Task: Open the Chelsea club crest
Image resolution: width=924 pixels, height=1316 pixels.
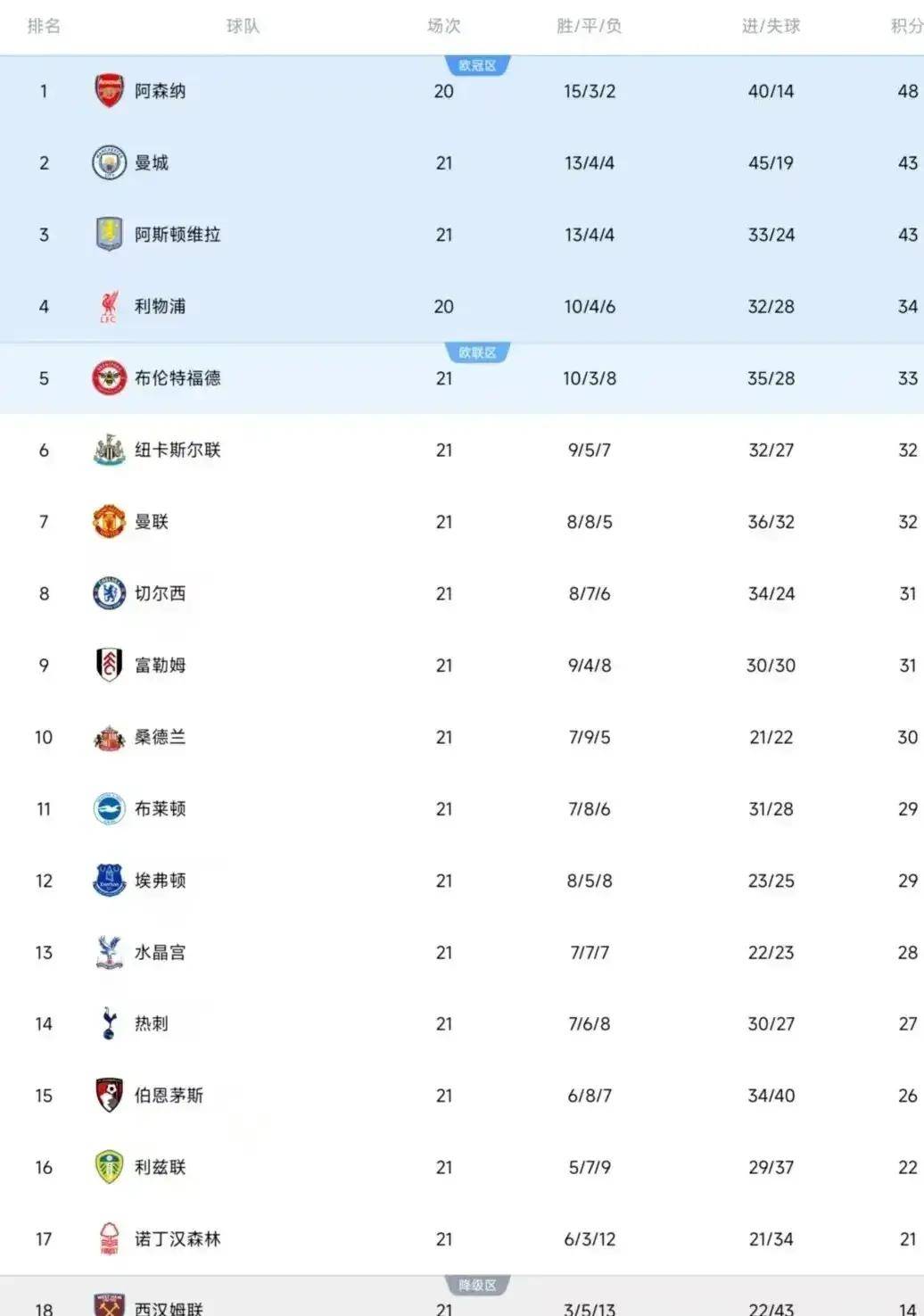Action: point(109,594)
